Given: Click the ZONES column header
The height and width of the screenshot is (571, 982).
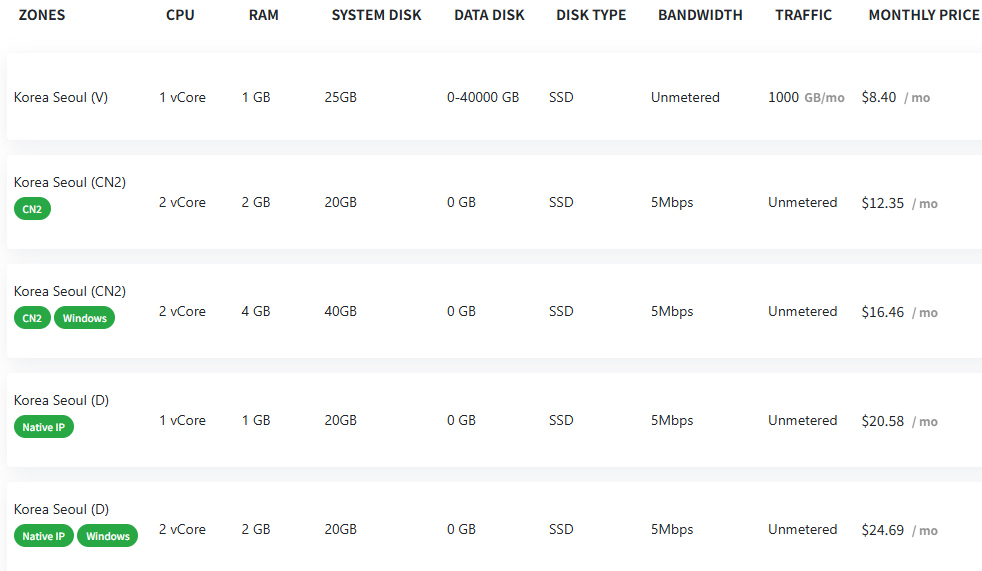Looking at the screenshot, I should tap(42, 15).
